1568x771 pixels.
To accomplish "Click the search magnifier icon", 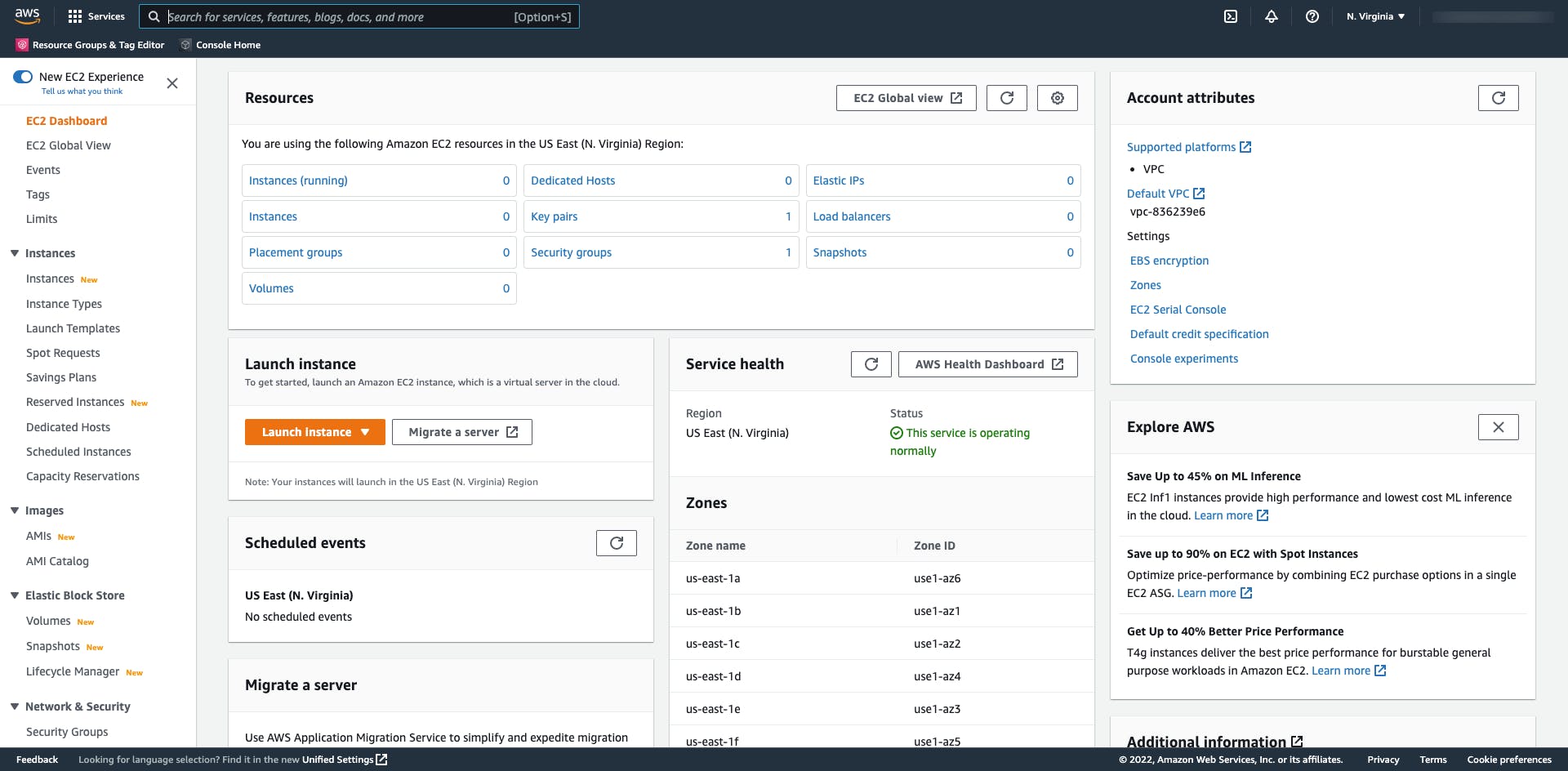I will click(154, 16).
